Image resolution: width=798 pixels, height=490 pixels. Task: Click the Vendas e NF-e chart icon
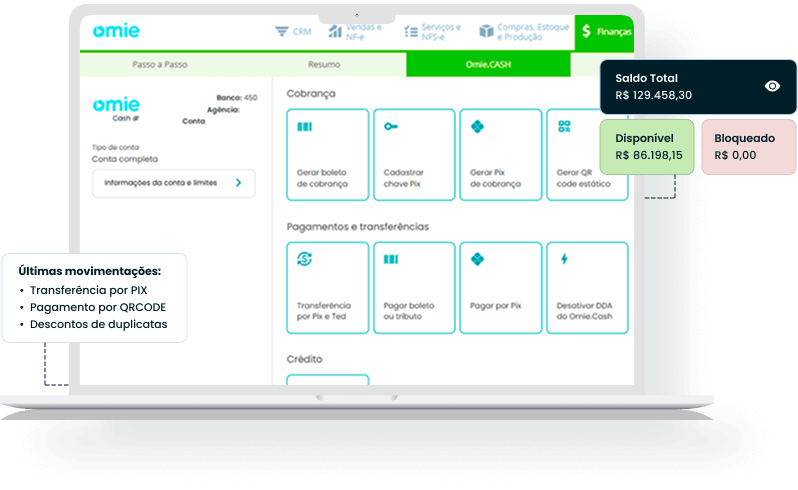(335, 32)
